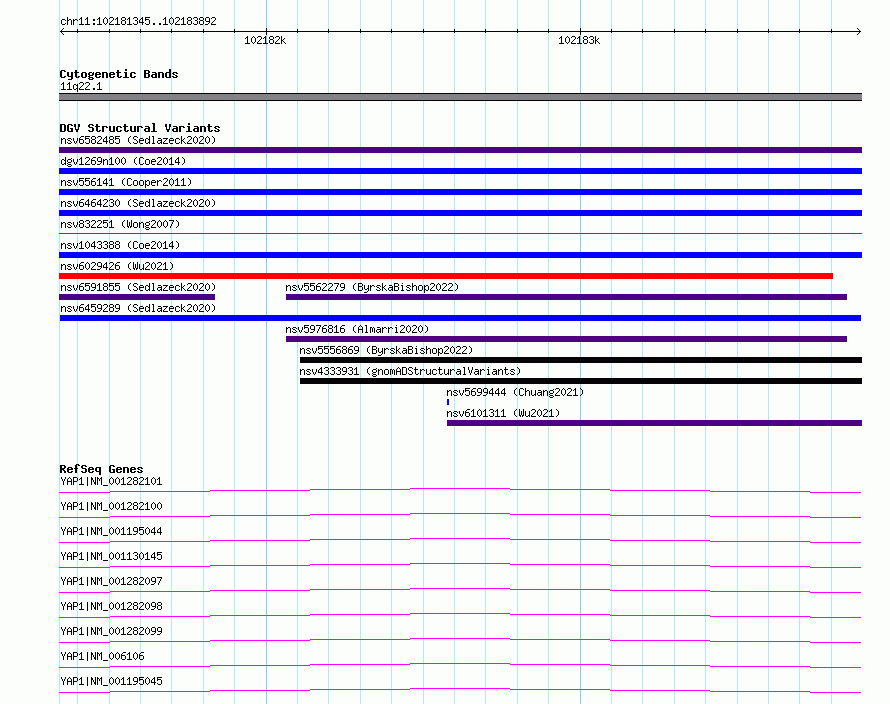This screenshot has width=890, height=704.
Task: Open variant nsv6464230 (Sedlazeck2020) label
Action: (x=138, y=203)
